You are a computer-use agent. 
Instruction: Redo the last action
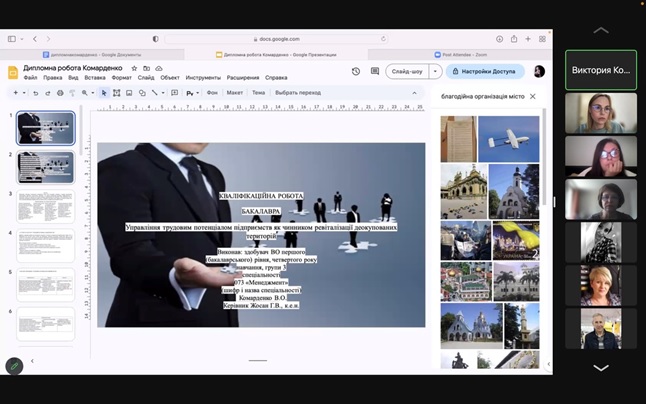tap(48, 93)
